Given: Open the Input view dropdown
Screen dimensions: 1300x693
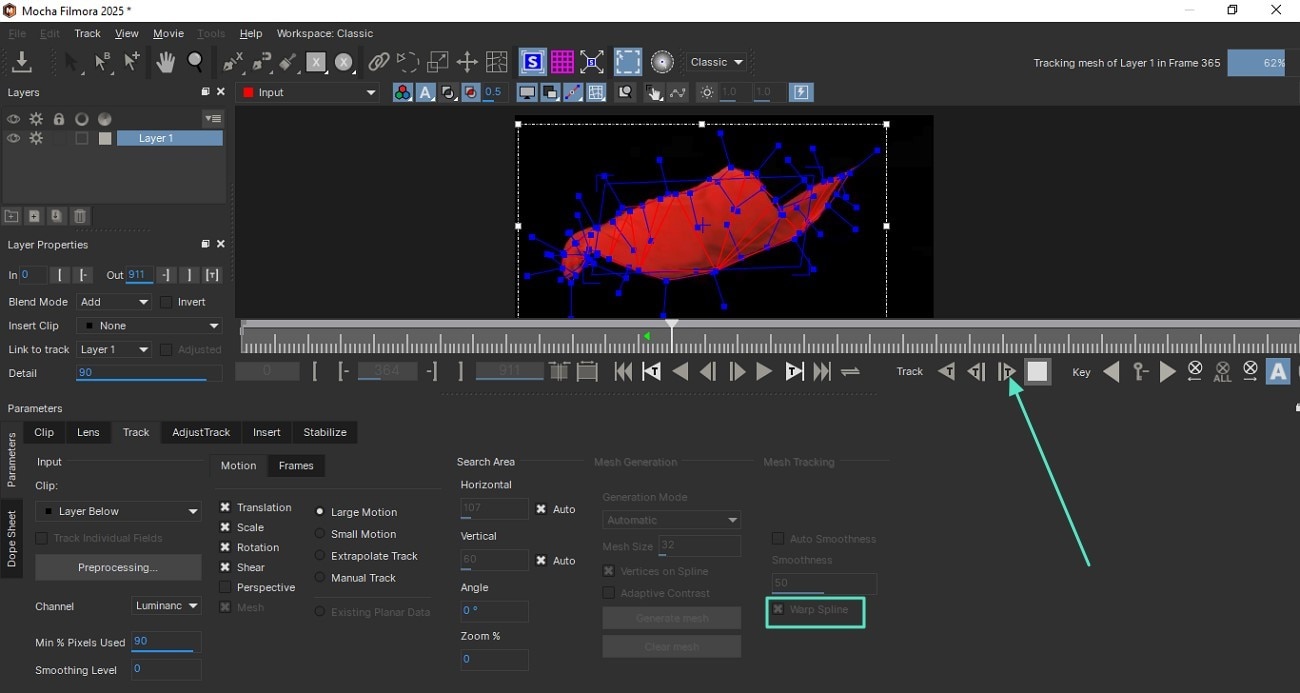Looking at the screenshot, I should pyautogui.click(x=309, y=92).
